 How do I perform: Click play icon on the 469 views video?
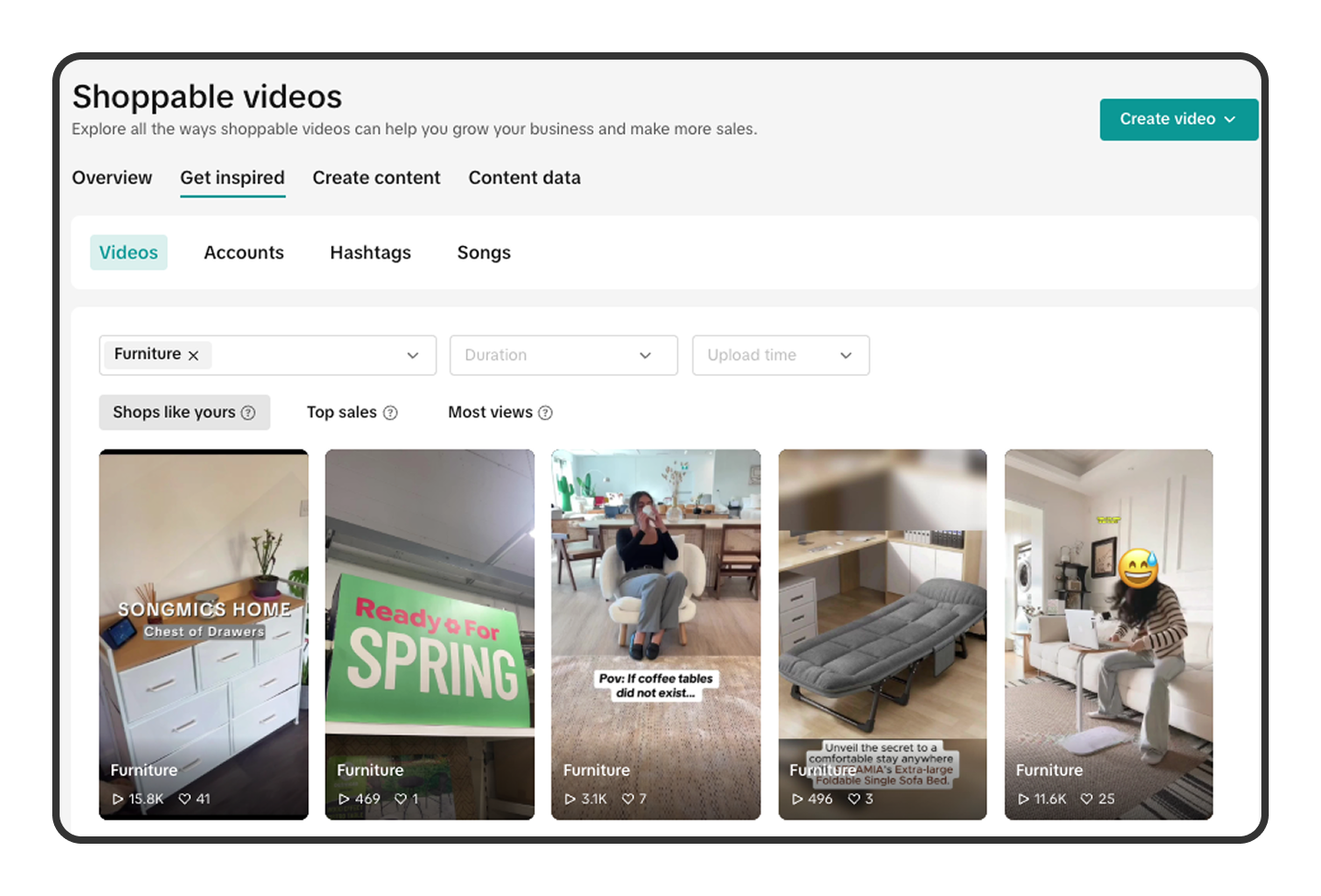(x=344, y=800)
